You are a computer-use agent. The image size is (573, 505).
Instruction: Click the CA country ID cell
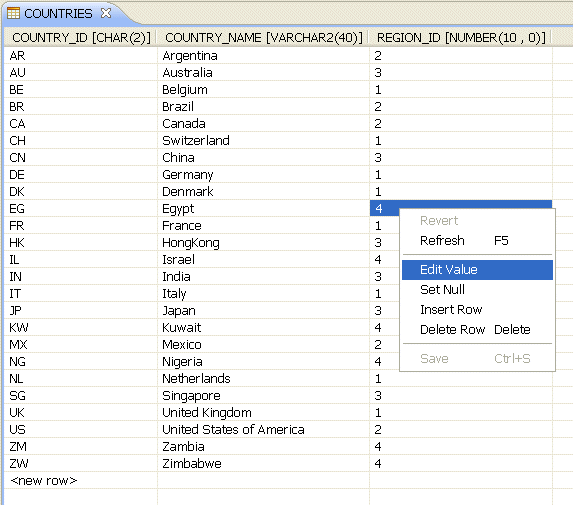pyautogui.click(x=81, y=124)
